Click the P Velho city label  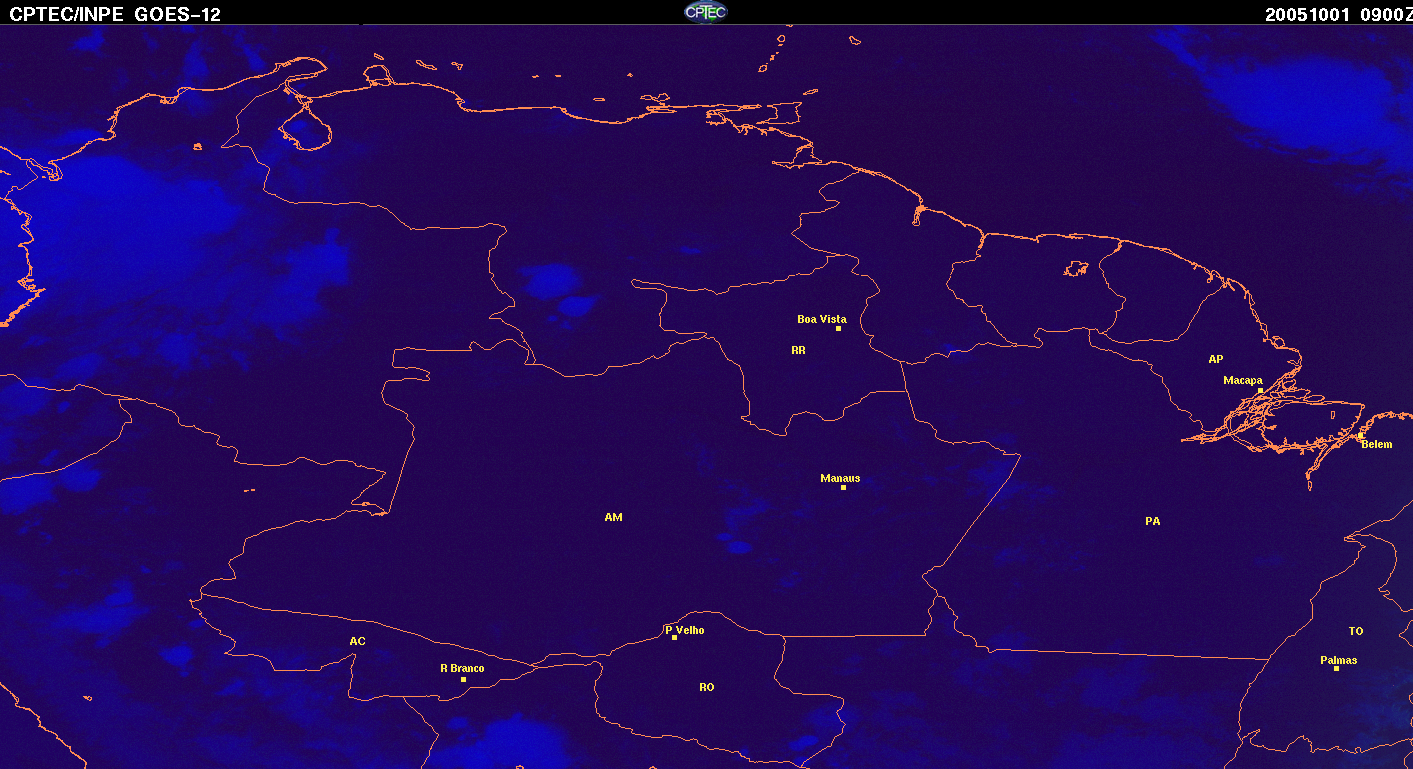(x=685, y=630)
